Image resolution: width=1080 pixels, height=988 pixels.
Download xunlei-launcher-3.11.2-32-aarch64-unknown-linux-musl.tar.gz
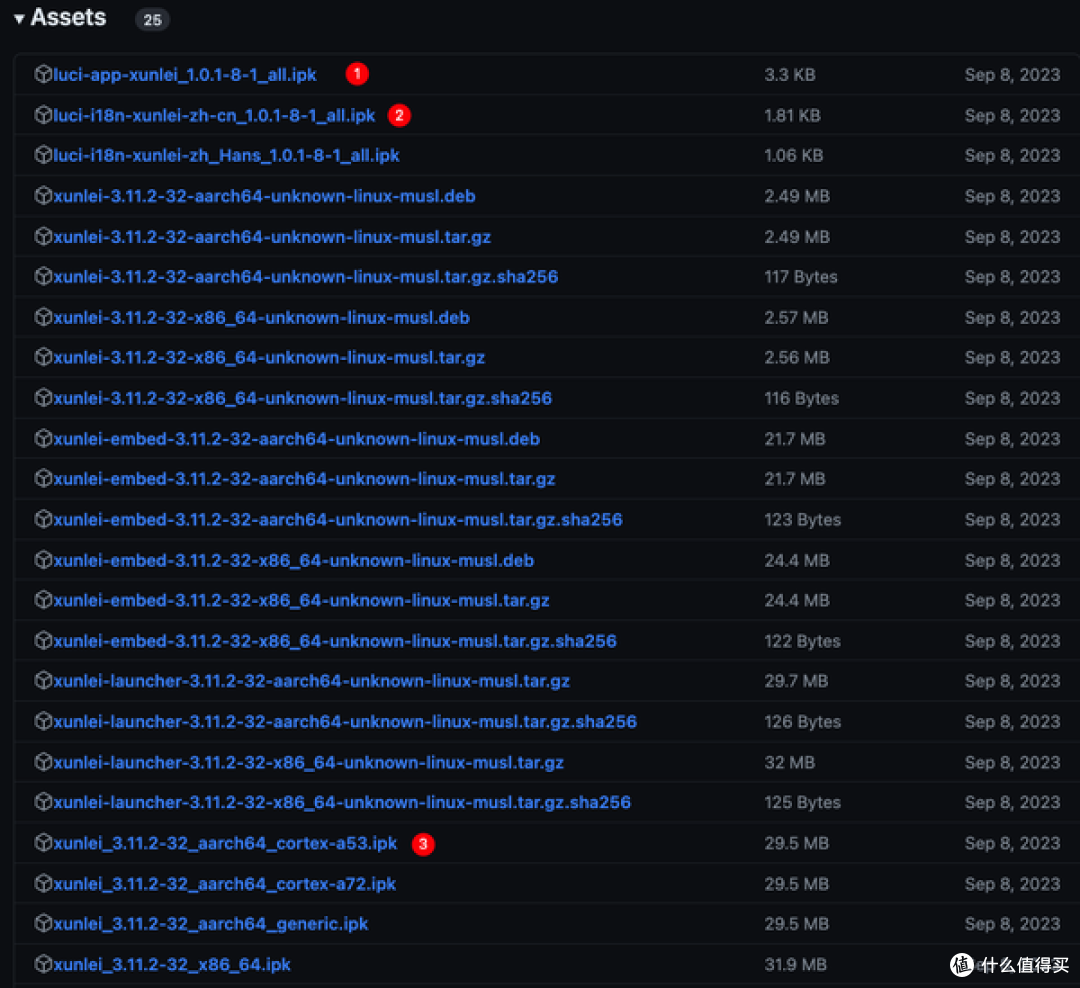[x=312, y=681]
